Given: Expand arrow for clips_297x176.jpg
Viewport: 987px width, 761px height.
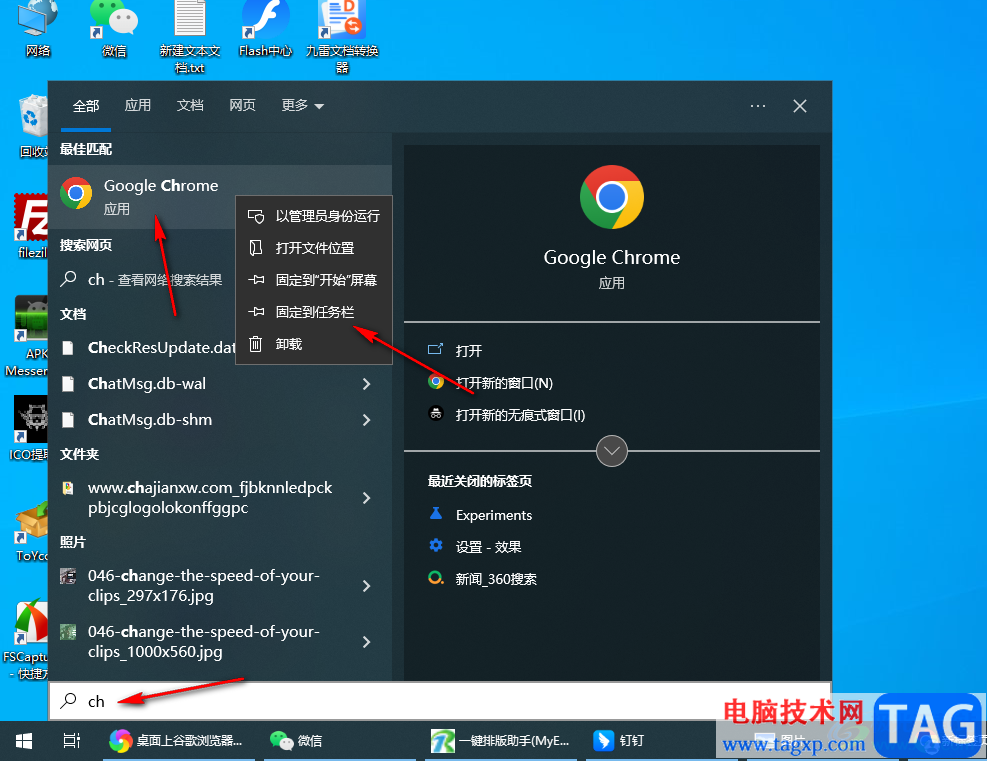Looking at the screenshot, I should (x=366, y=586).
